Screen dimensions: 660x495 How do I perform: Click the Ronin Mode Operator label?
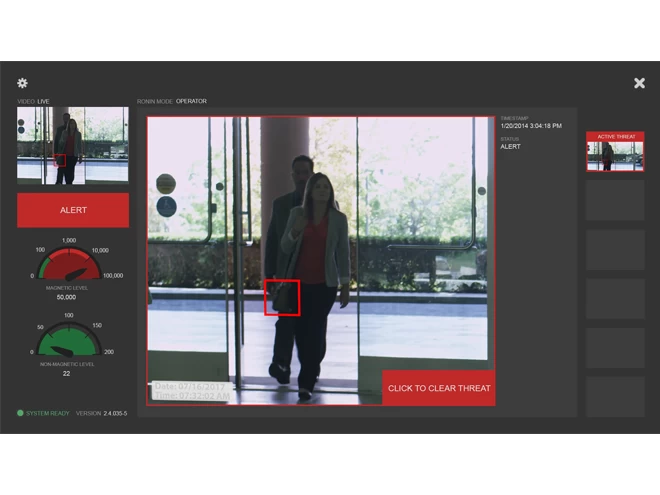pos(172,101)
